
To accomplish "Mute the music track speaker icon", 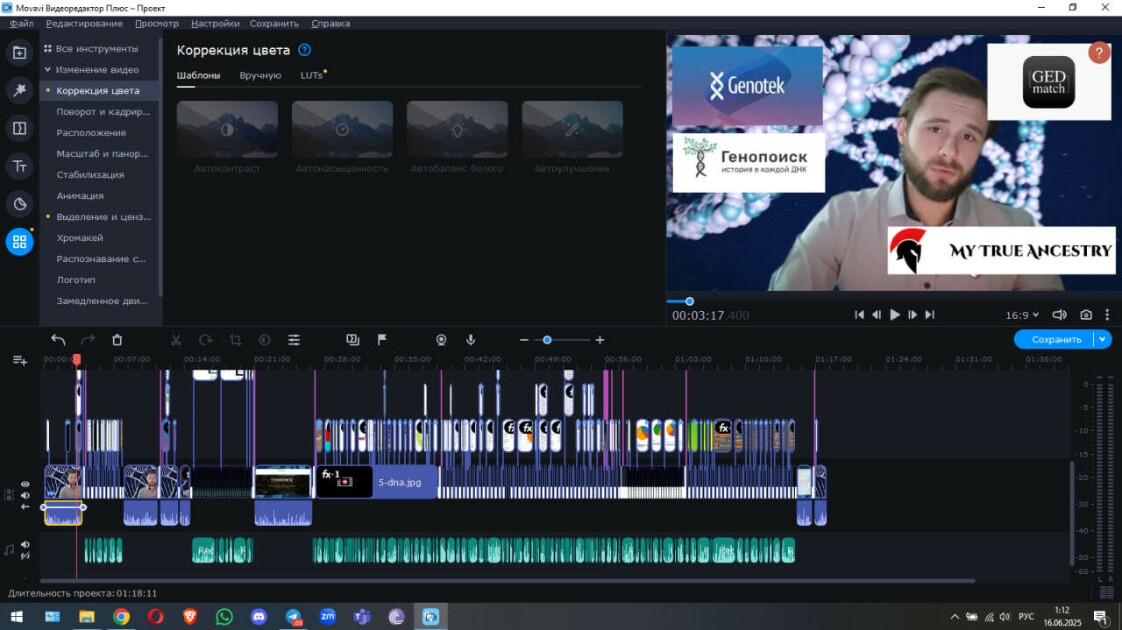I will pos(25,545).
